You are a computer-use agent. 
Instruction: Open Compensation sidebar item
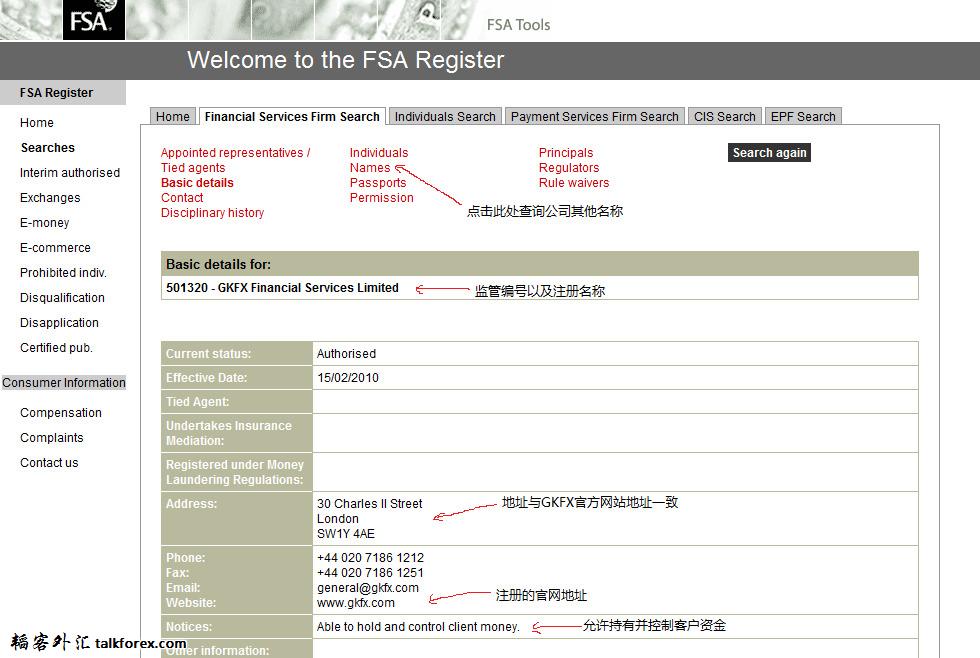click(61, 412)
